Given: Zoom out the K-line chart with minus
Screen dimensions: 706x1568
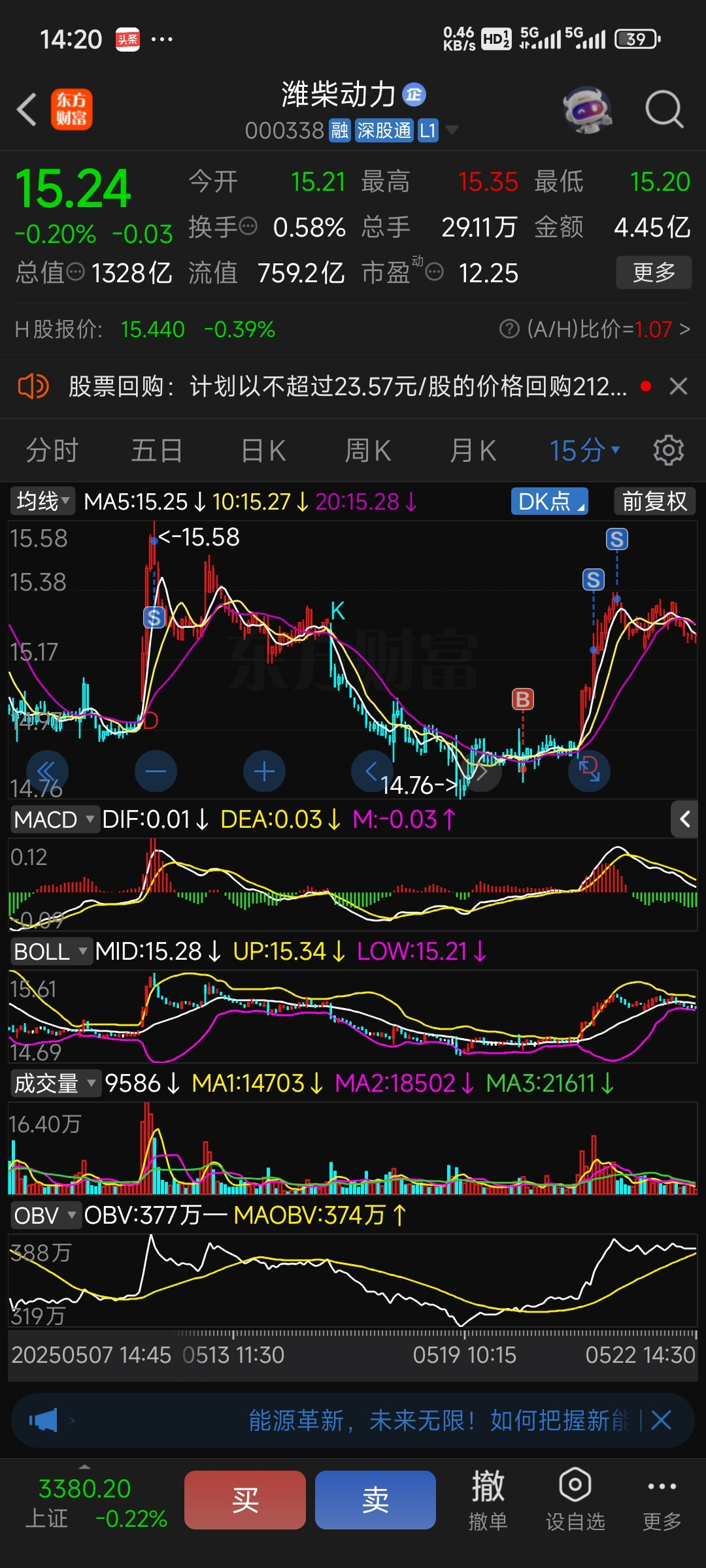Looking at the screenshot, I should (x=156, y=772).
